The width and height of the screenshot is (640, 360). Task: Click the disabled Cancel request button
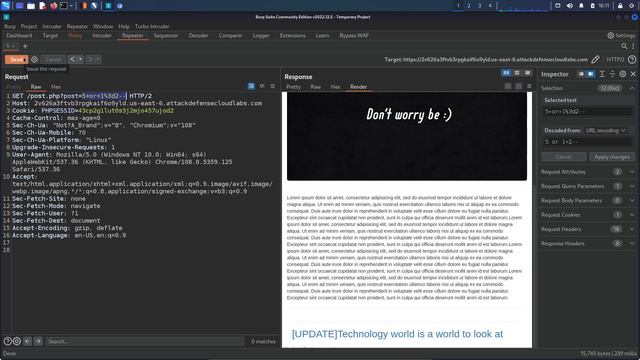pyautogui.click(x=53, y=60)
